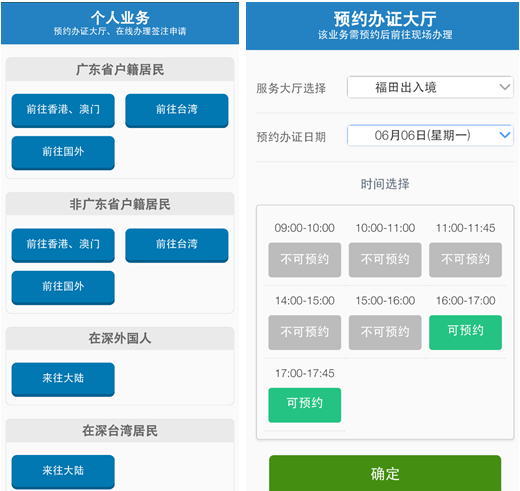Confirm with the green 确定 button
The image size is (520, 491).
385,473
